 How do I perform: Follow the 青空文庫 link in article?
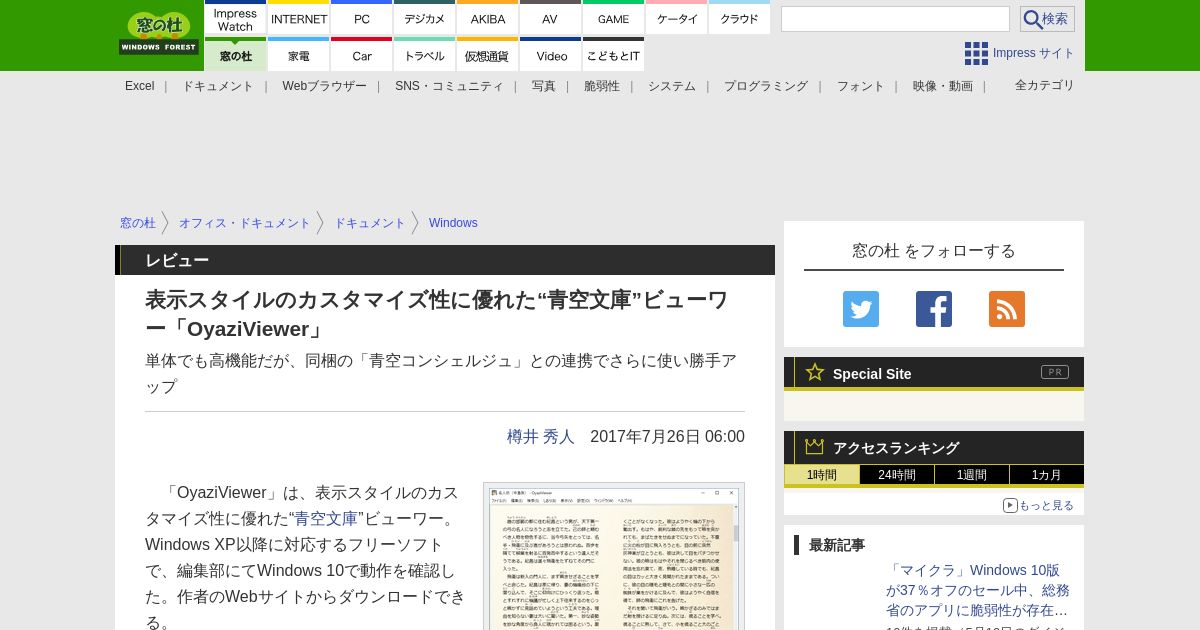tap(326, 519)
